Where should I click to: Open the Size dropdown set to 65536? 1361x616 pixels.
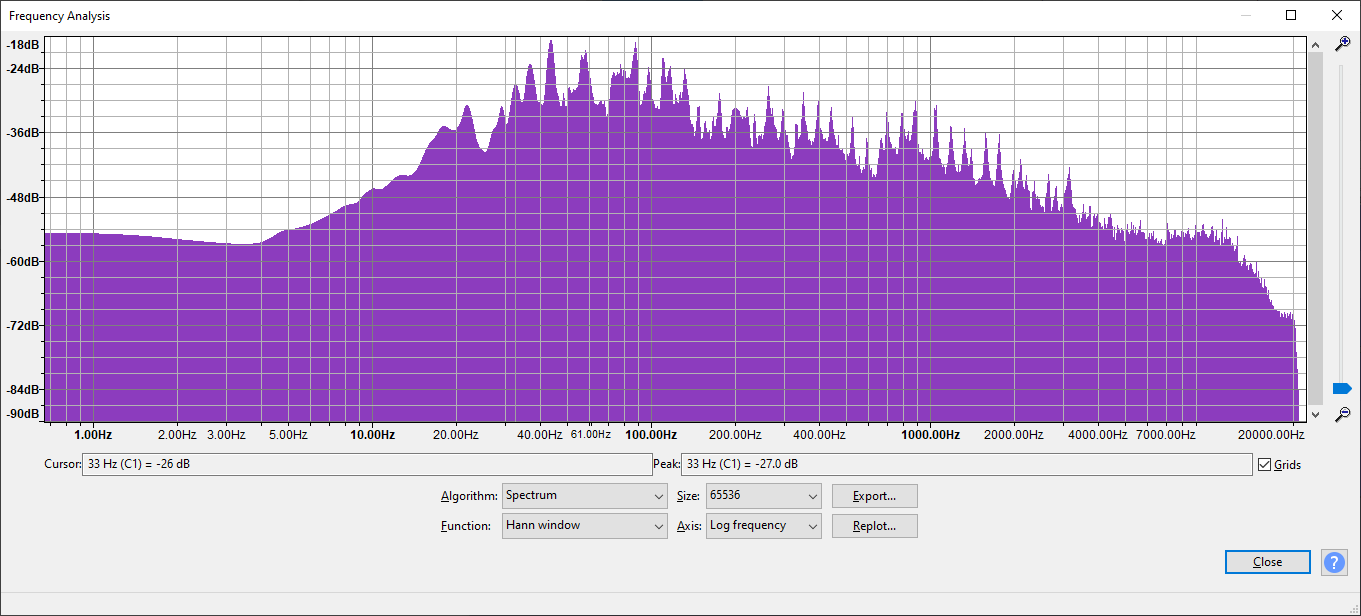[x=763, y=496]
